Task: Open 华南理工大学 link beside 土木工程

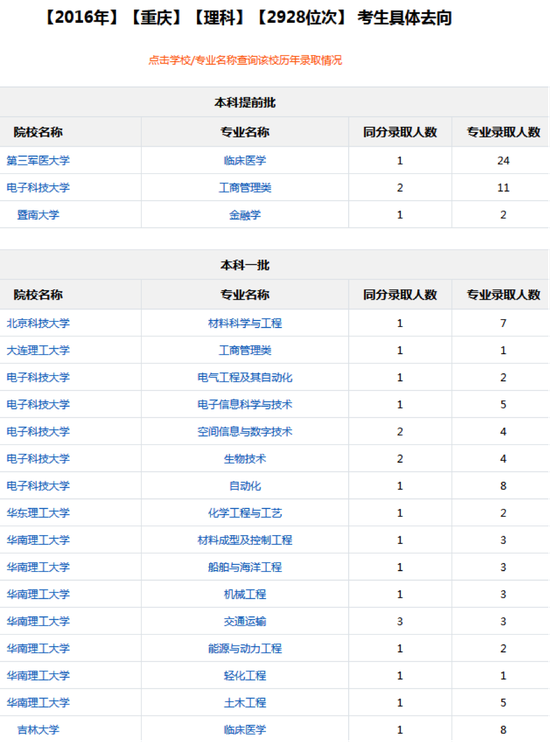Action: [38, 702]
